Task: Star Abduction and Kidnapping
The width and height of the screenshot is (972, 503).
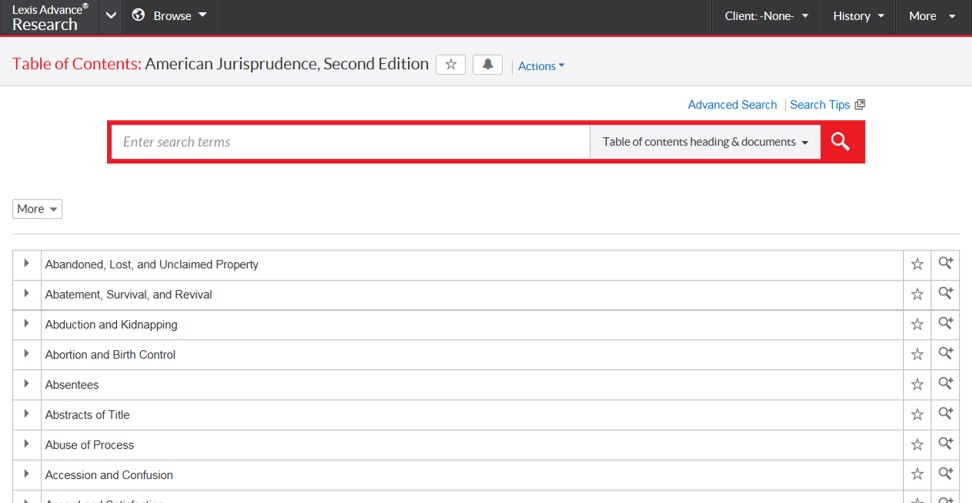Action: click(x=917, y=324)
